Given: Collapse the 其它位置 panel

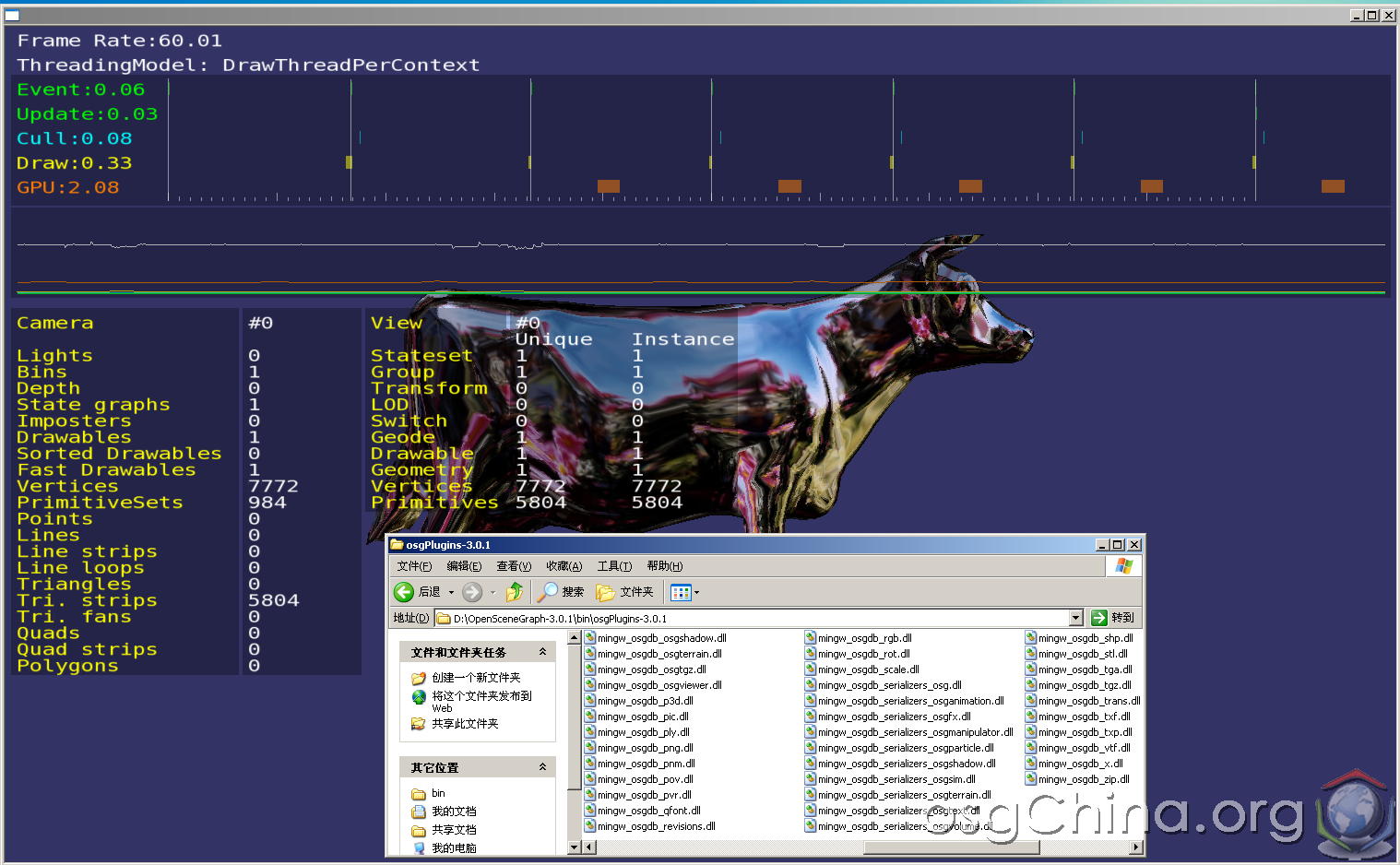Looking at the screenshot, I should click(x=542, y=767).
